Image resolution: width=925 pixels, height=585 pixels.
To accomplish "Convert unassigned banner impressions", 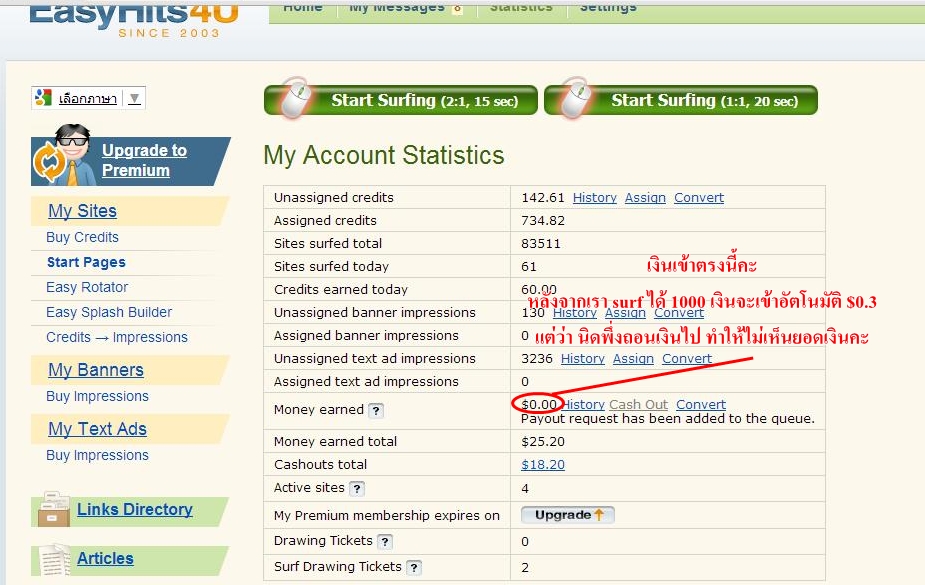I will tap(679, 313).
